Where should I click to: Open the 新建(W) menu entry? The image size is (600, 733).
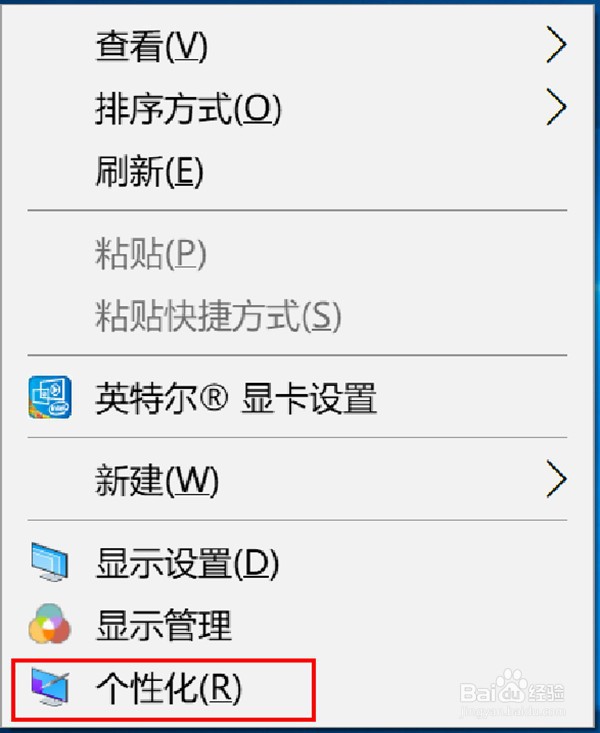297,480
